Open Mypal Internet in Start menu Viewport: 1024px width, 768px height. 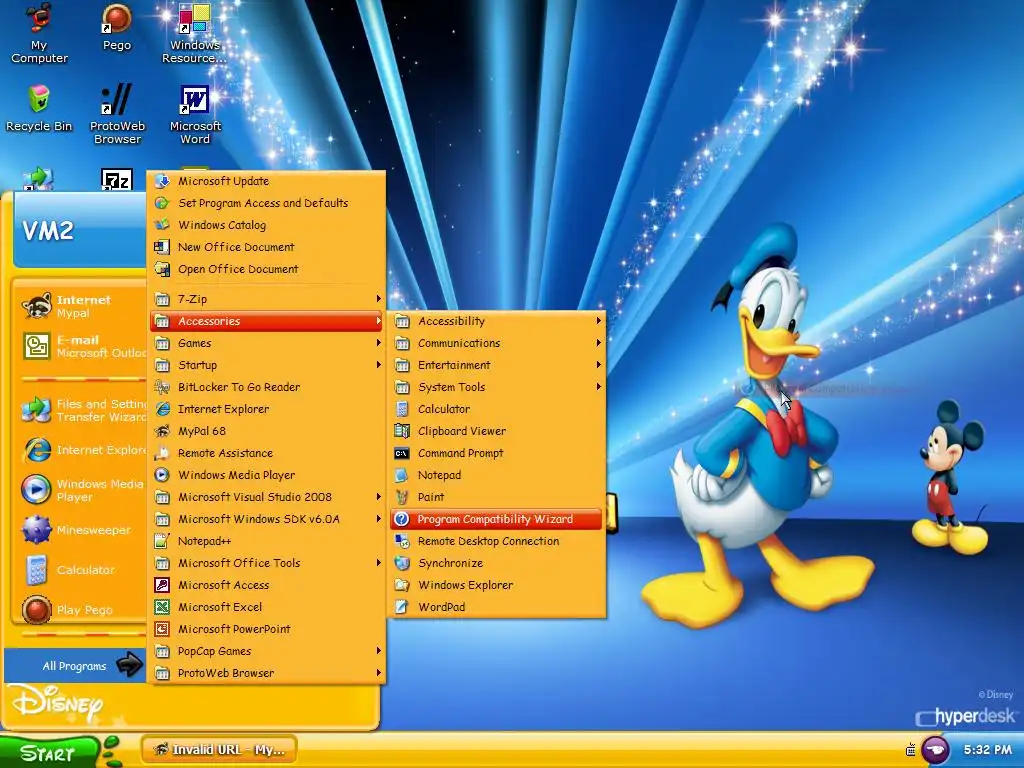(x=82, y=306)
